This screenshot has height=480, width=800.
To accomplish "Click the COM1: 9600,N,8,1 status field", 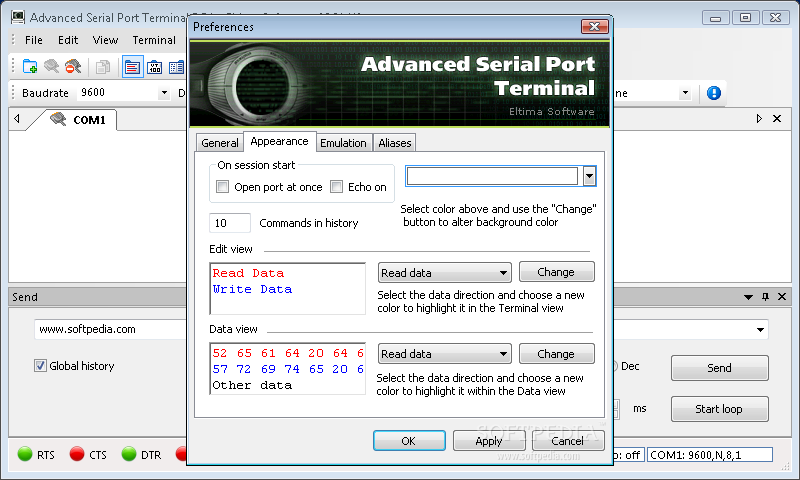I will pyautogui.click(x=710, y=454).
